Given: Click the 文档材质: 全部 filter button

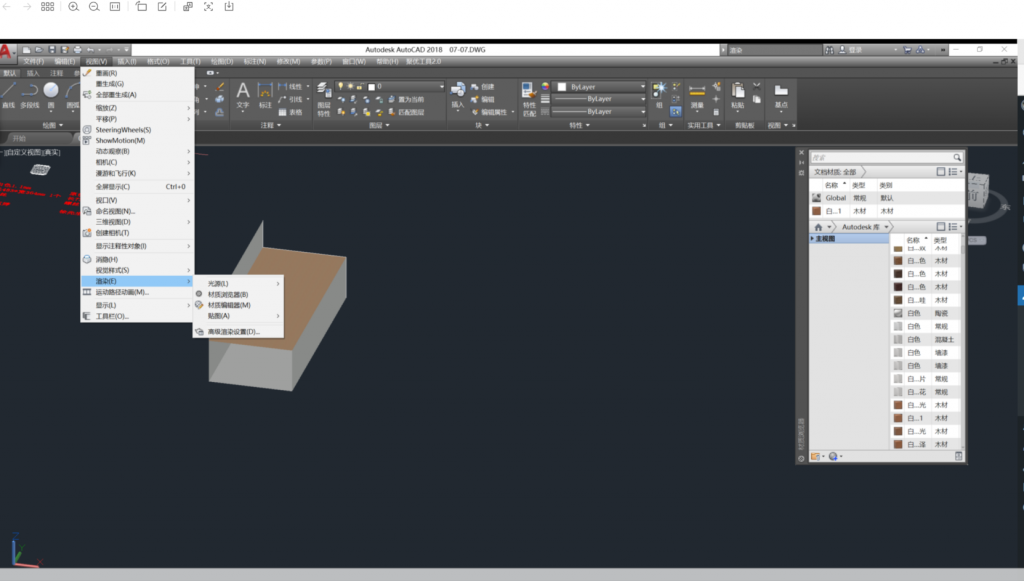Looking at the screenshot, I should click(x=836, y=172).
